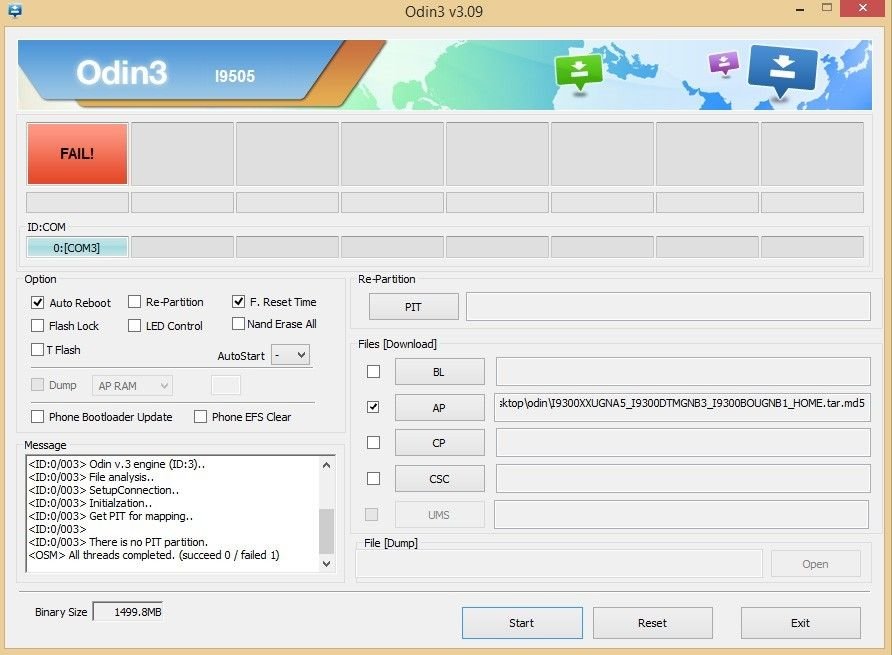Viewport: 892px width, 655px height.
Task: Enable Nand Erase All option
Action: pos(238,324)
